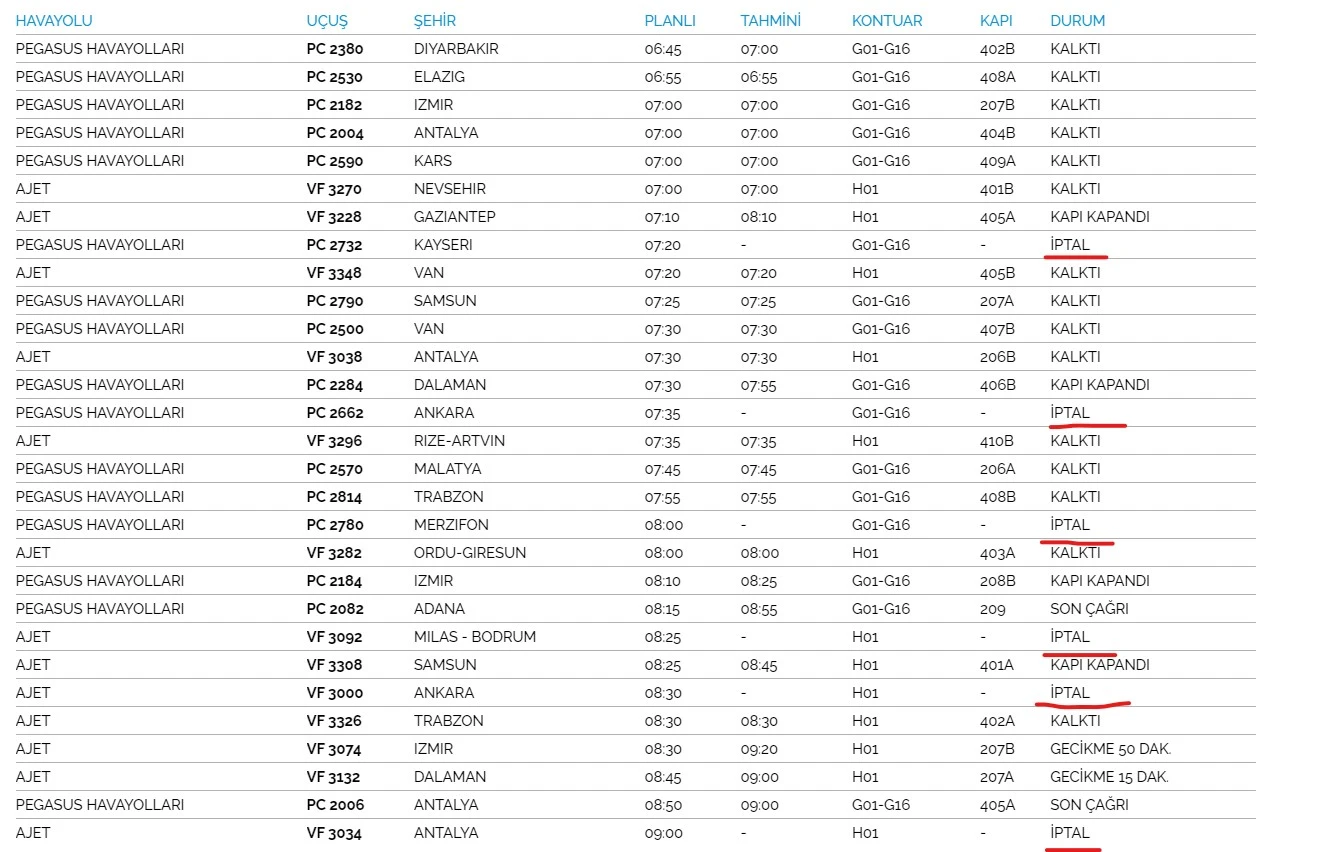Click the TAHMİNİ column header

(770, 20)
